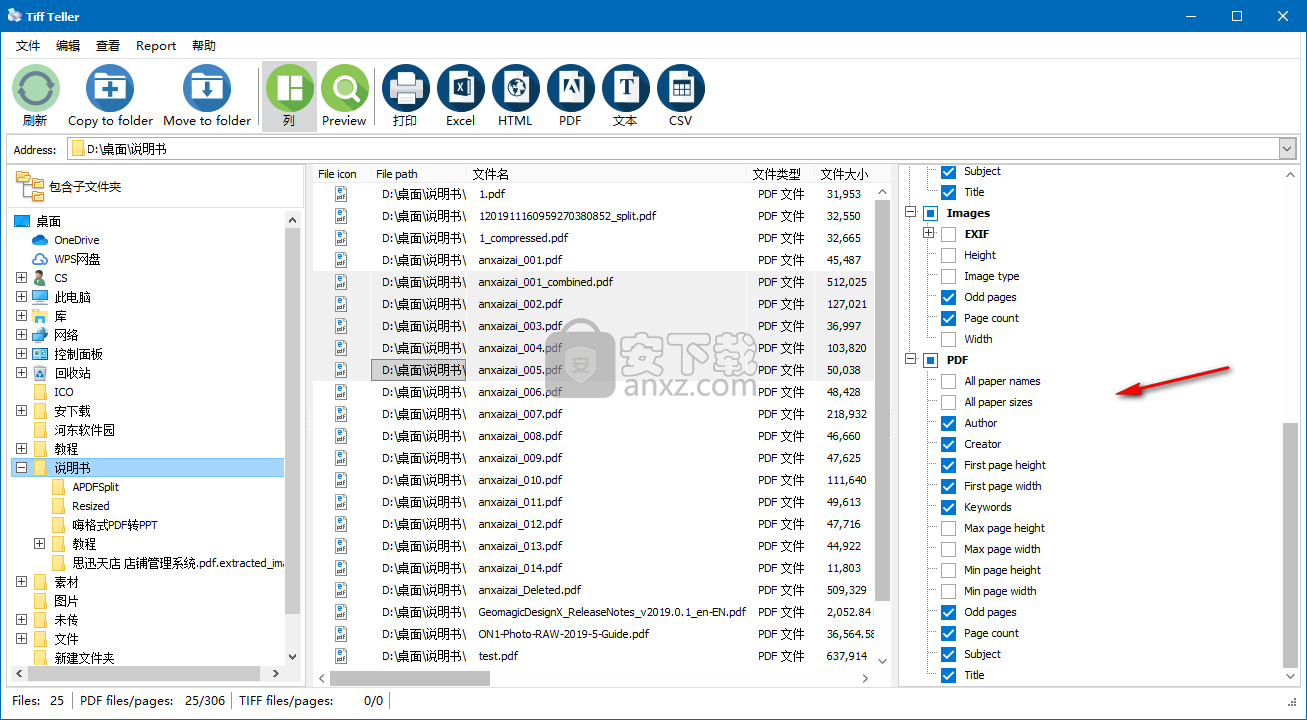Sort by 文件类型 column header
Screen dimensions: 1307x720
pos(781,174)
